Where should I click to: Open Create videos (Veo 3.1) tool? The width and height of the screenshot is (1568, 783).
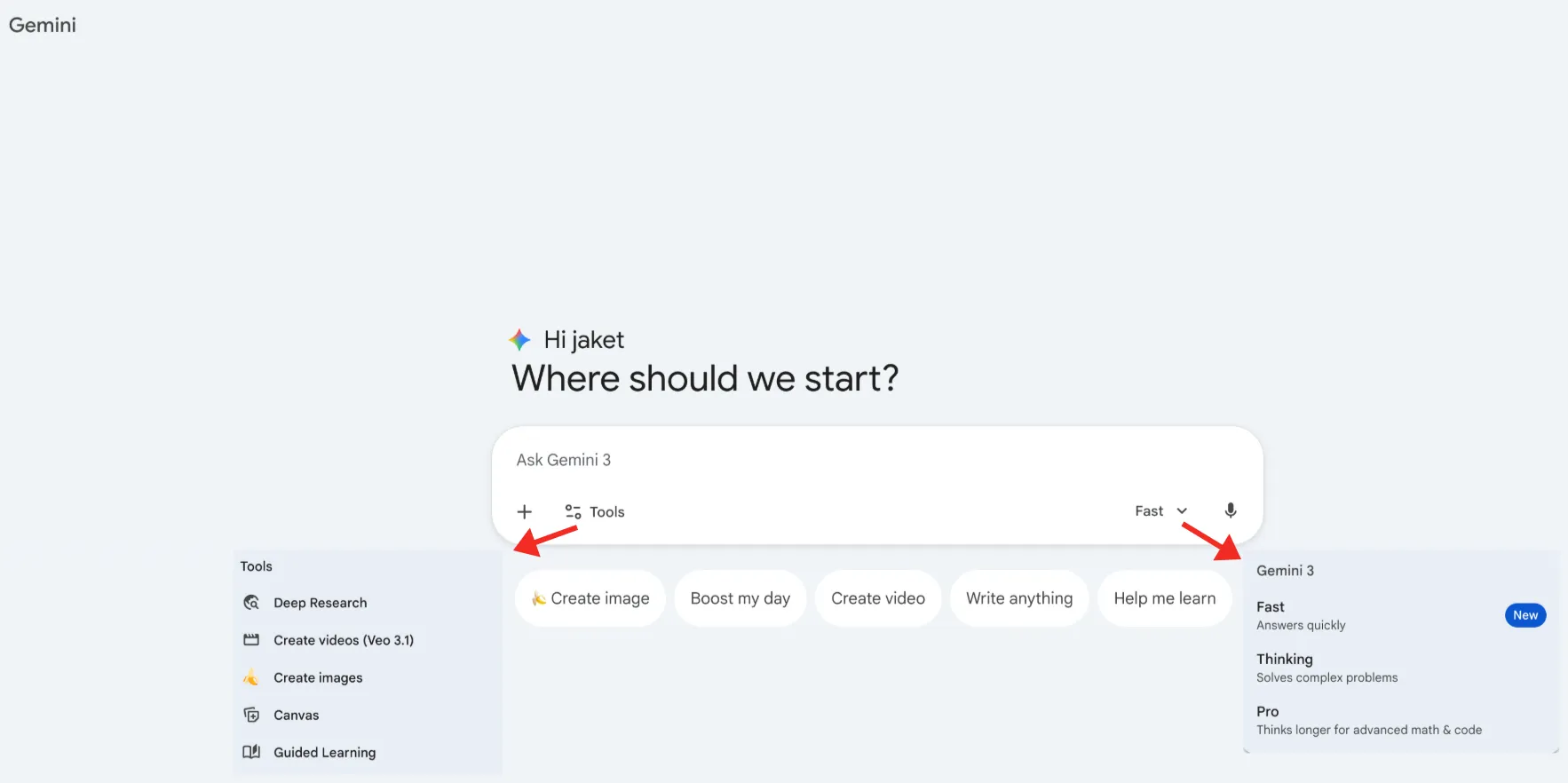click(x=343, y=640)
